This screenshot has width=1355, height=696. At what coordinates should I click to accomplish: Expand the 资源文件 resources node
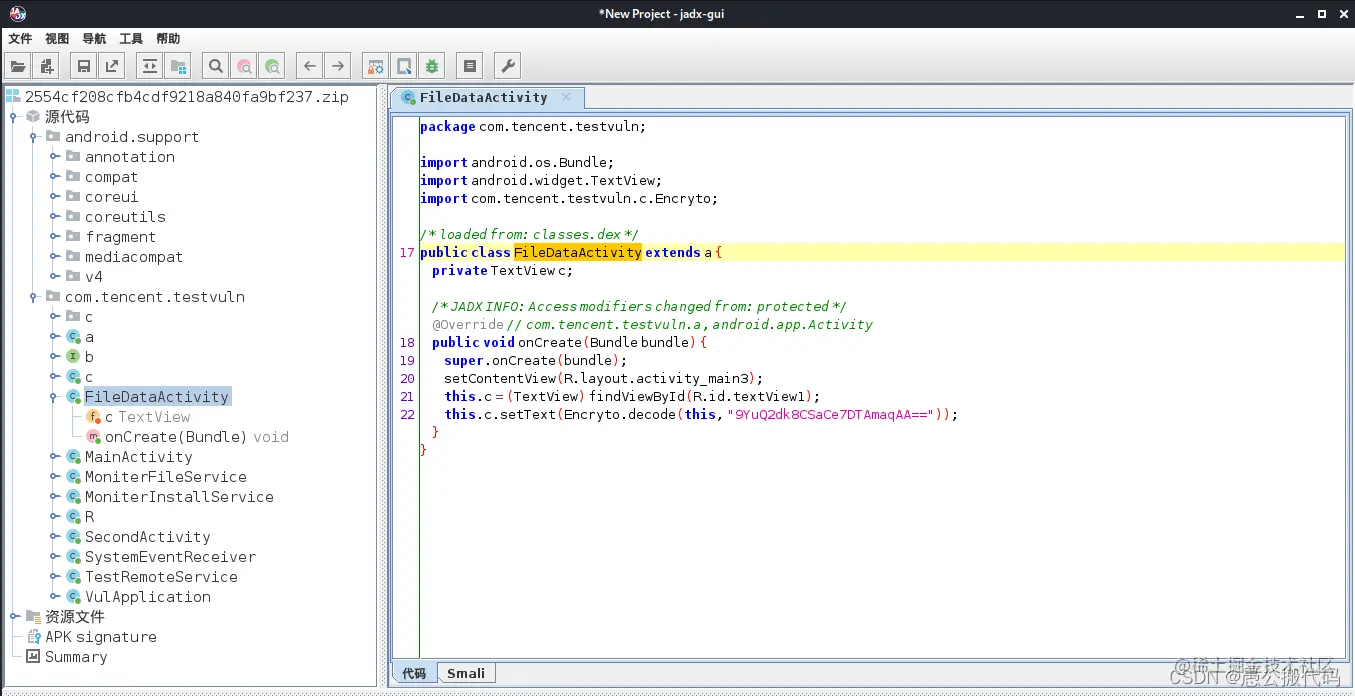coord(15,617)
